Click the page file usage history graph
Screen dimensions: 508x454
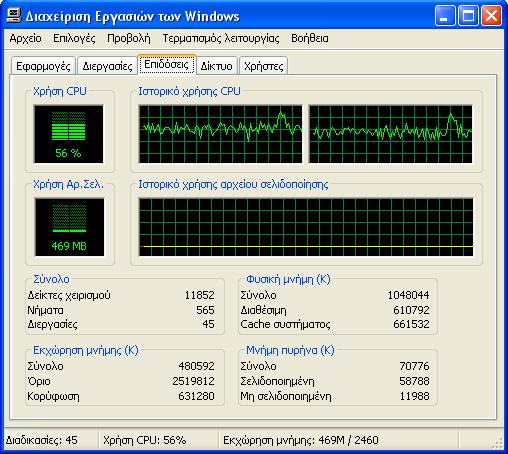click(306, 227)
